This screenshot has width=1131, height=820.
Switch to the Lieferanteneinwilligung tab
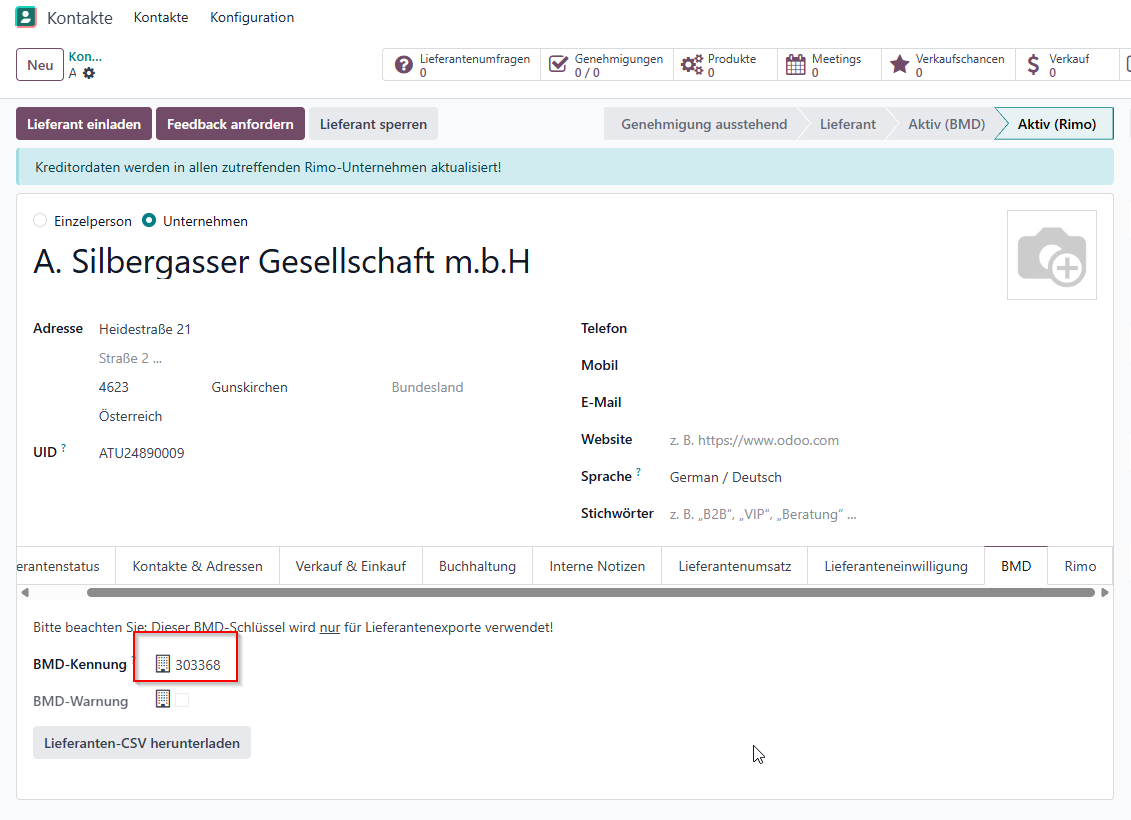pos(896,566)
